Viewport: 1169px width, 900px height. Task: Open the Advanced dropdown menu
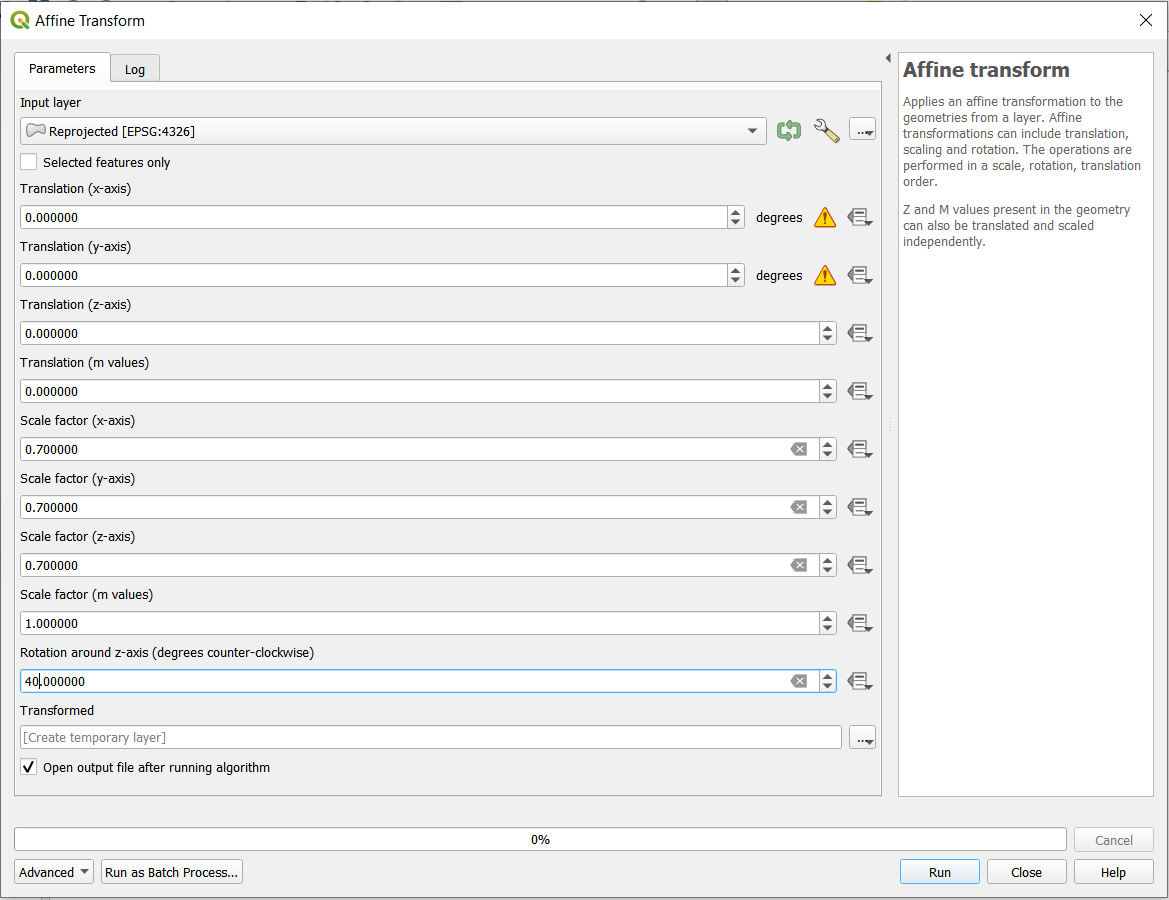pyautogui.click(x=54, y=872)
